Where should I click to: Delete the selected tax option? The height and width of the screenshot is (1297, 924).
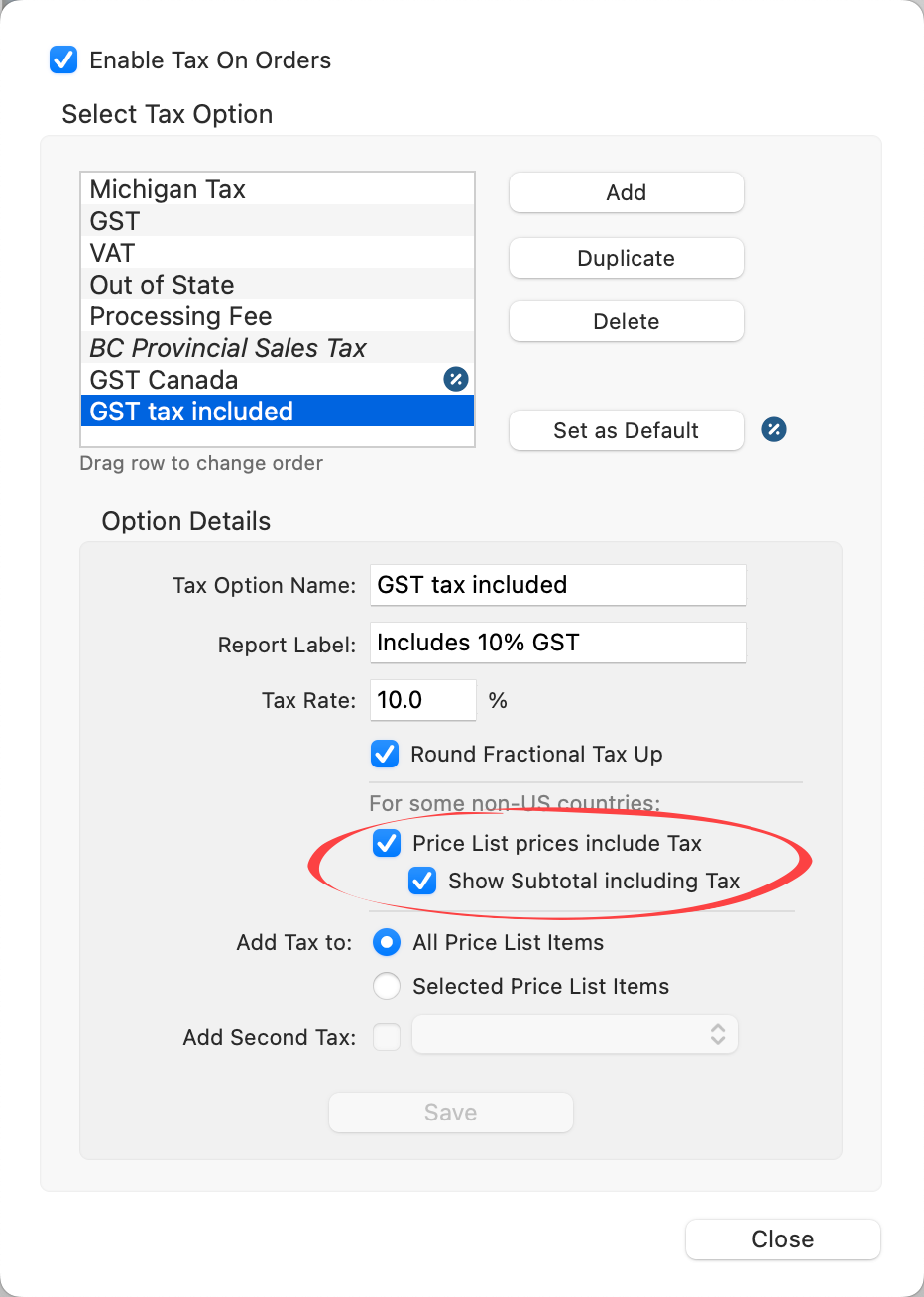click(x=626, y=321)
